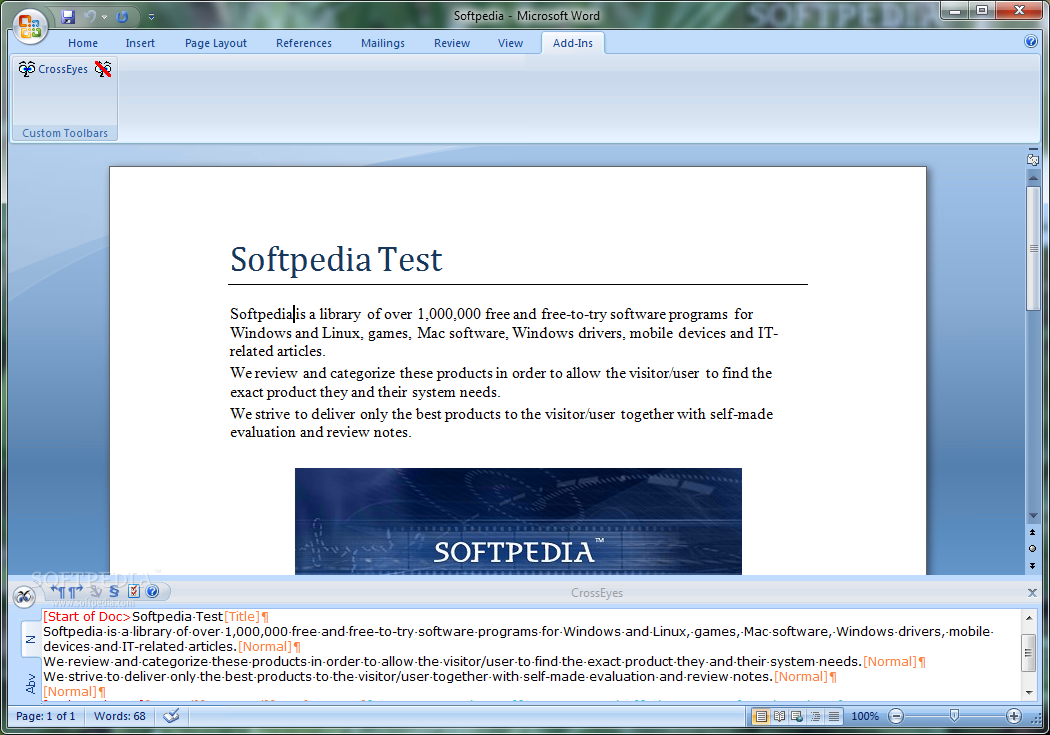The height and width of the screenshot is (735, 1050).
Task: Switch to Web Layout view
Action: click(x=797, y=716)
